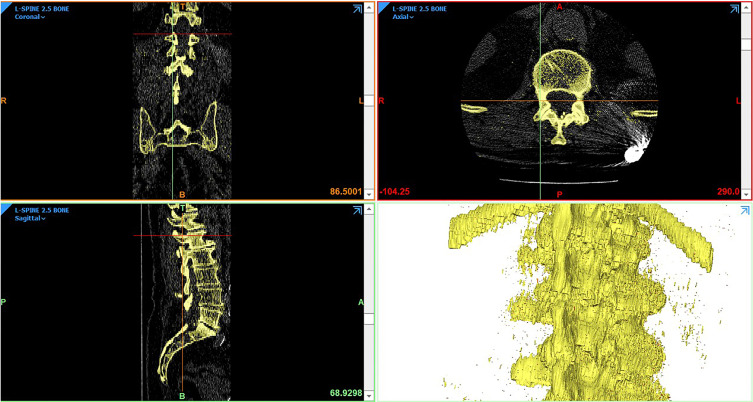The image size is (753, 402).
Task: Click Axial scrollbar up arrow
Action: coord(745,7)
